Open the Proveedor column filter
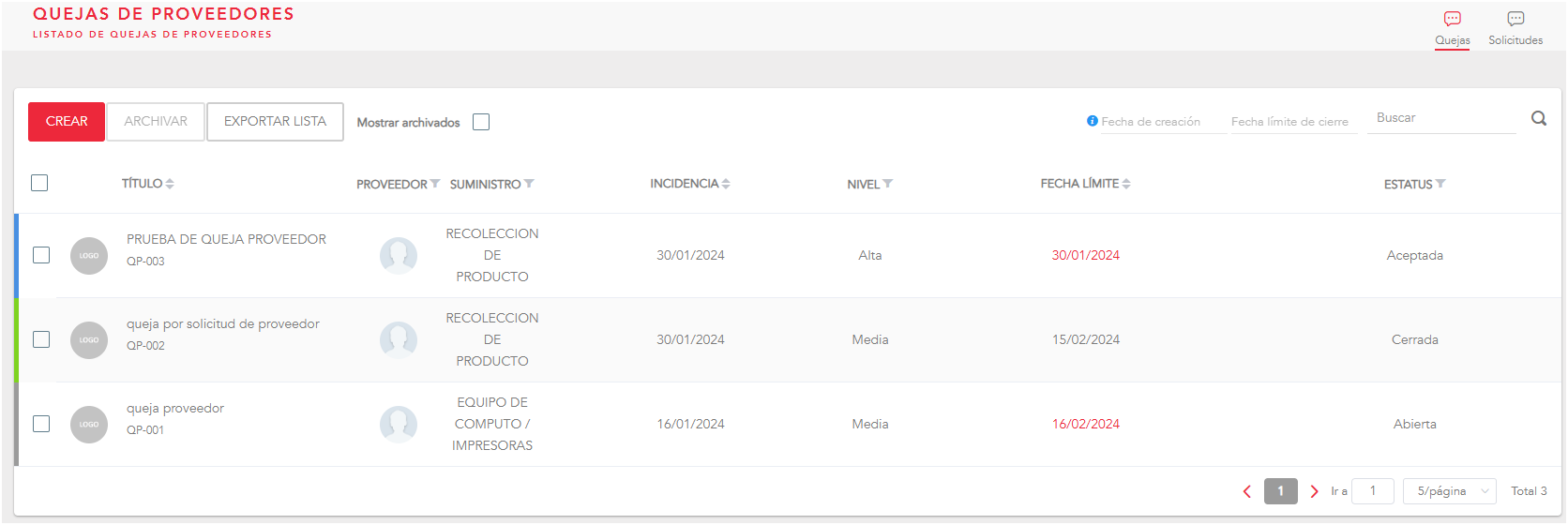Image resolution: width=1568 pixels, height=525 pixels. click(x=435, y=185)
